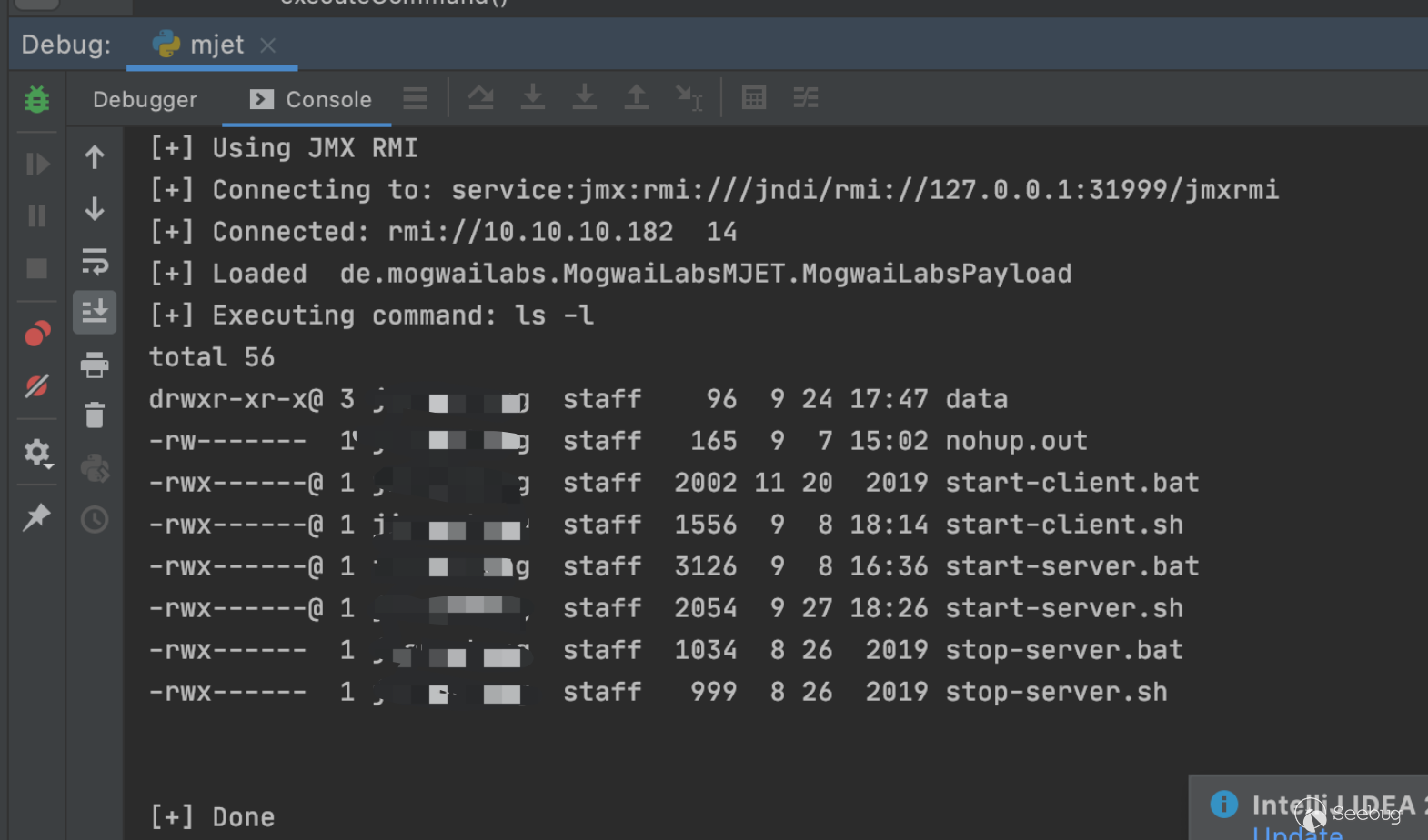This screenshot has width=1428, height=840.
Task: Click the "Using JMX RMI" console line
Action: point(284,148)
